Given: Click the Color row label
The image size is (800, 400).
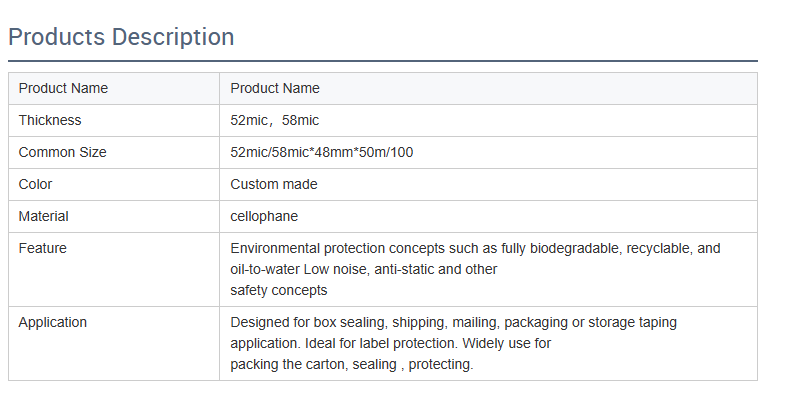Looking at the screenshot, I should pyautogui.click(x=35, y=184).
